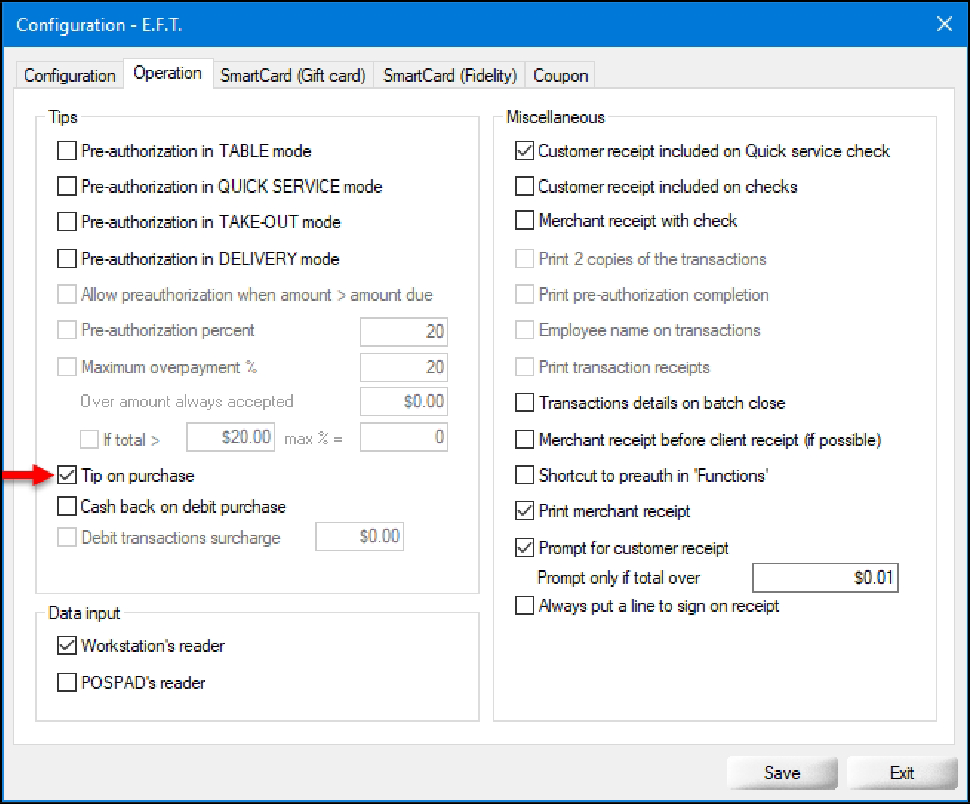Enable Cash back on debit purchase
Screen dimensions: 970x804
coord(67,507)
